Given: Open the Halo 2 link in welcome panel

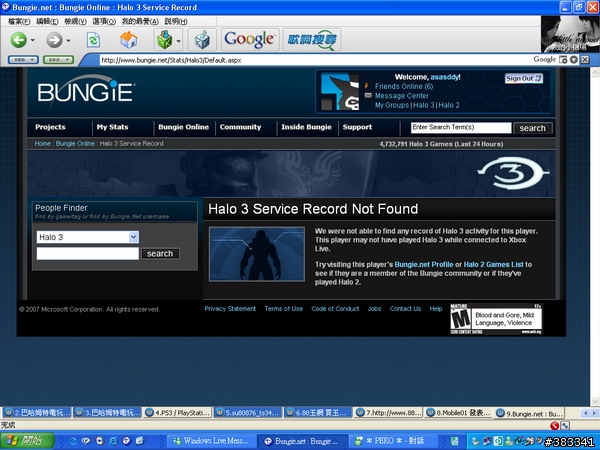Looking at the screenshot, I should pyautogui.click(x=449, y=105).
